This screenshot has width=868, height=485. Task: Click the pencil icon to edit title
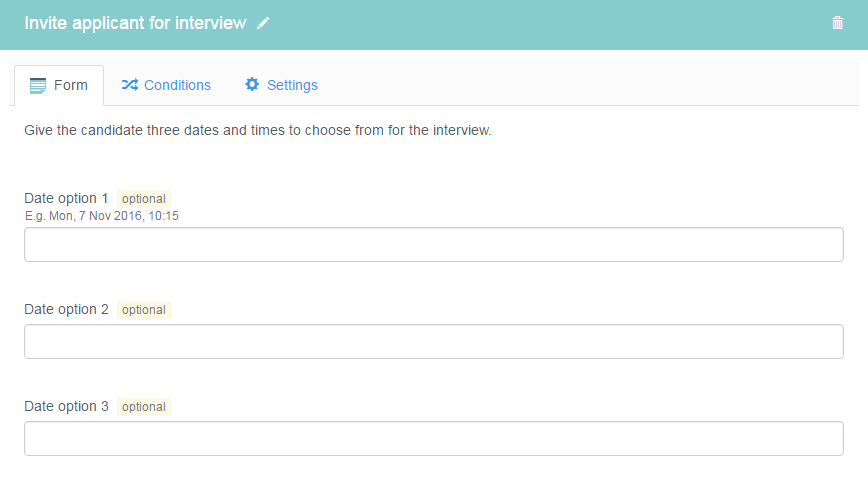pyautogui.click(x=263, y=23)
